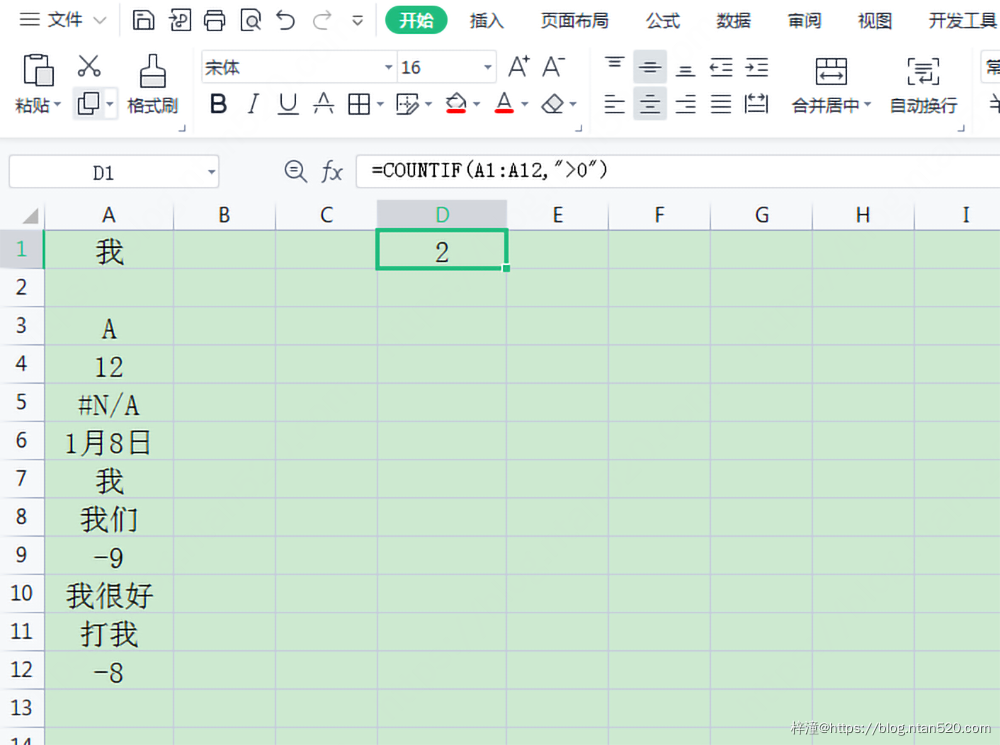This screenshot has width=1000, height=745.
Task: Click the Borders grid icon
Action: pyautogui.click(x=359, y=103)
